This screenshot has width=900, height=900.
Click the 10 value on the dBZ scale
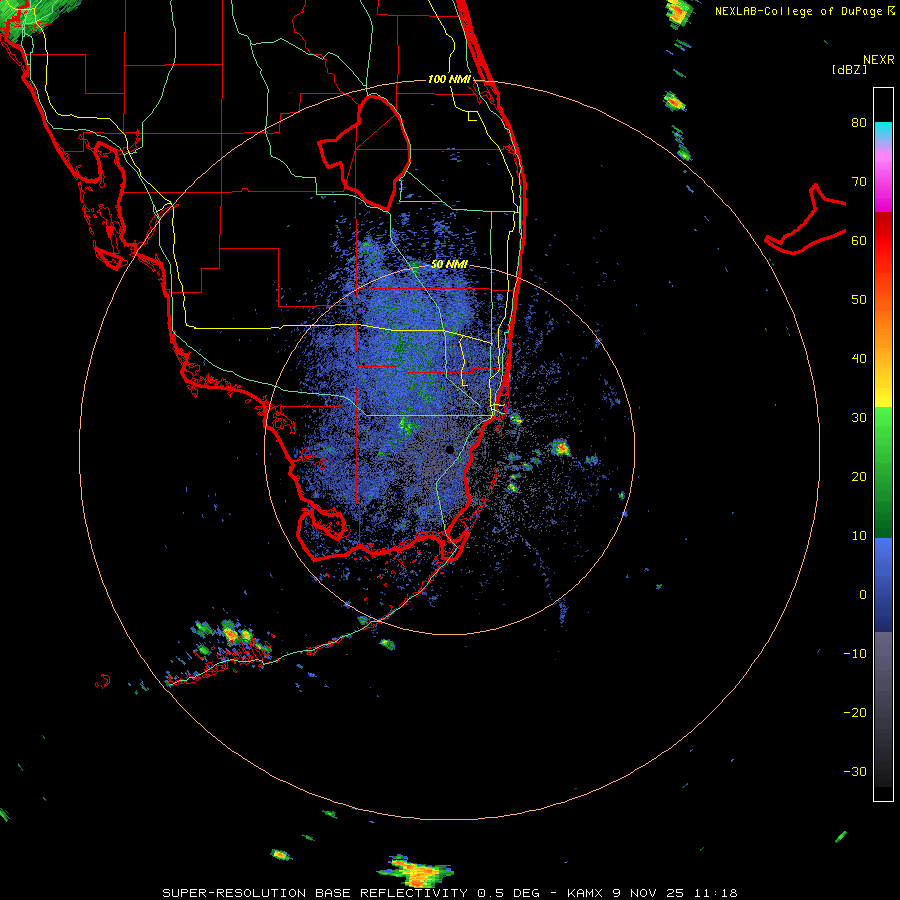click(x=859, y=536)
